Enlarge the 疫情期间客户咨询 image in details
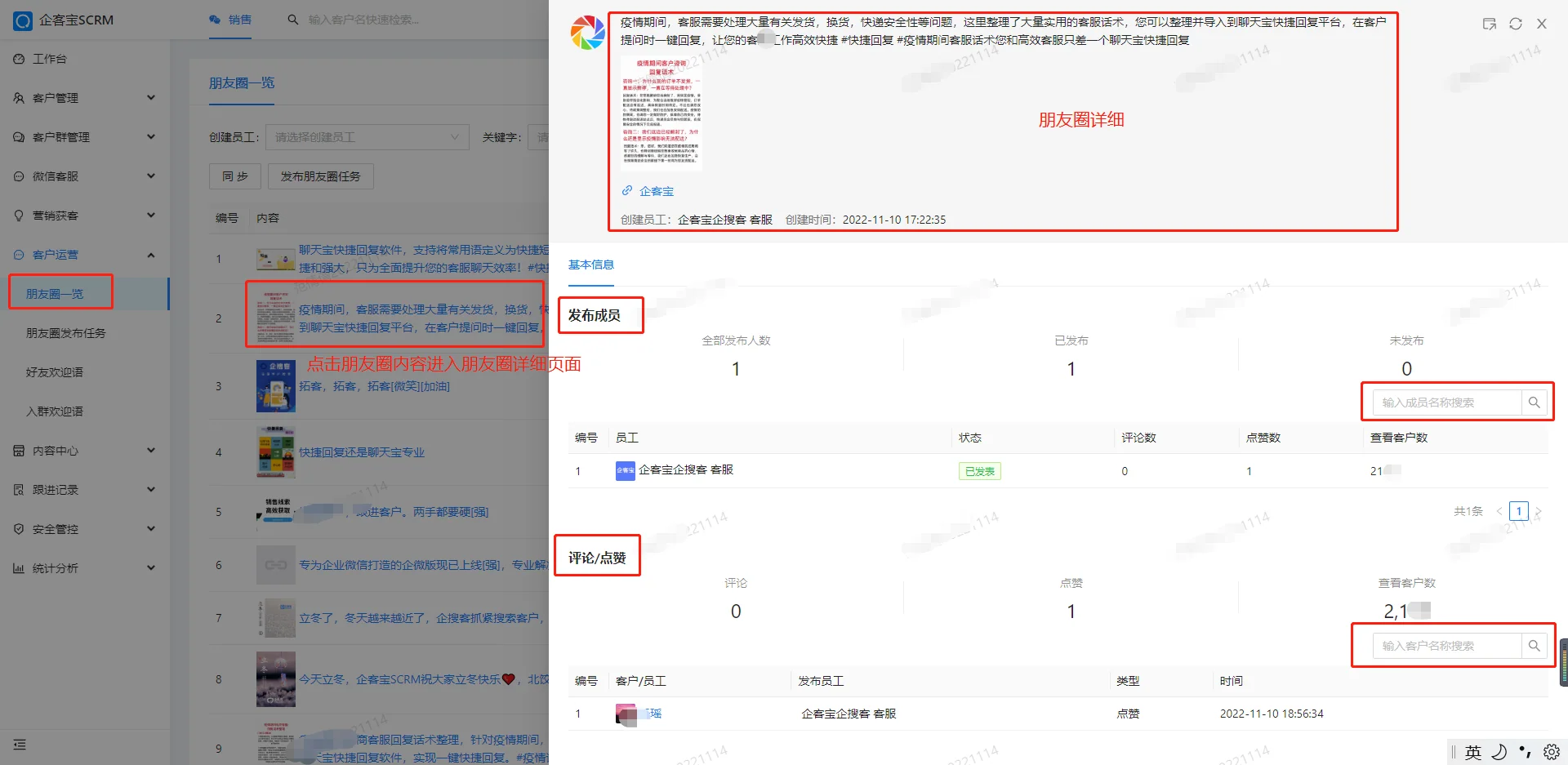The width and height of the screenshot is (1568, 765). click(x=661, y=113)
